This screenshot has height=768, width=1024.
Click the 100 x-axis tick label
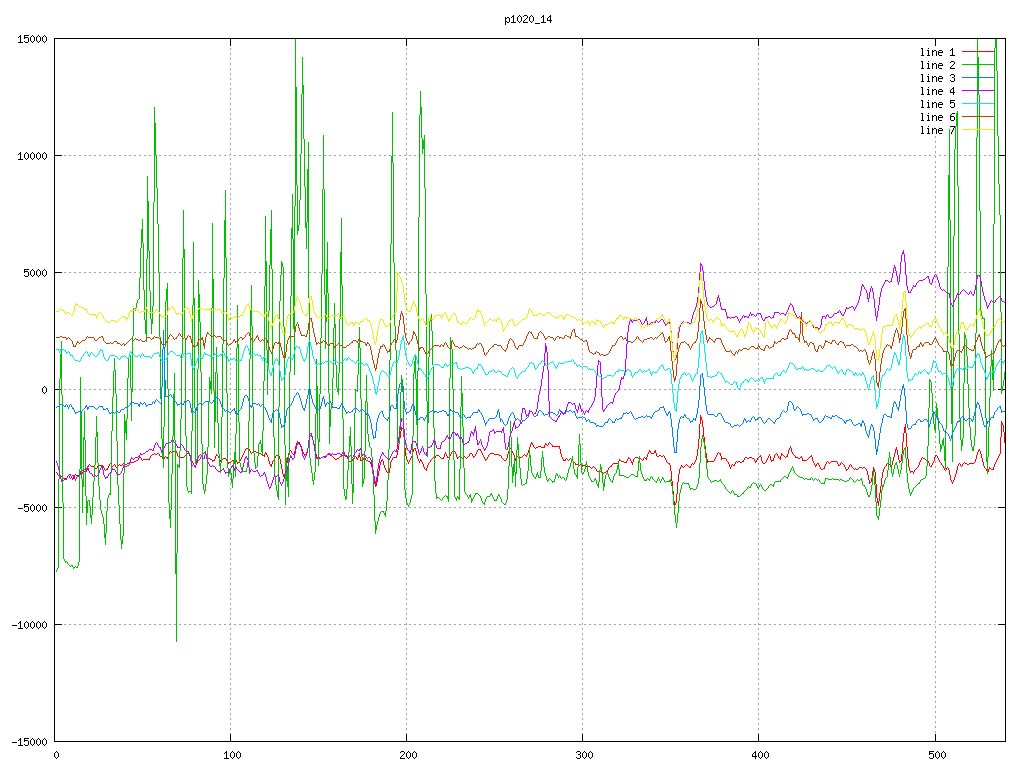tap(231, 755)
